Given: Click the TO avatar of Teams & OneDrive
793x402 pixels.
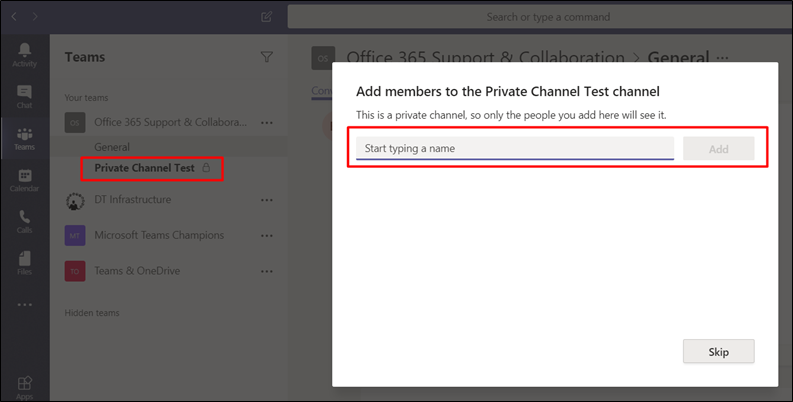Looking at the screenshot, I should tap(75, 271).
